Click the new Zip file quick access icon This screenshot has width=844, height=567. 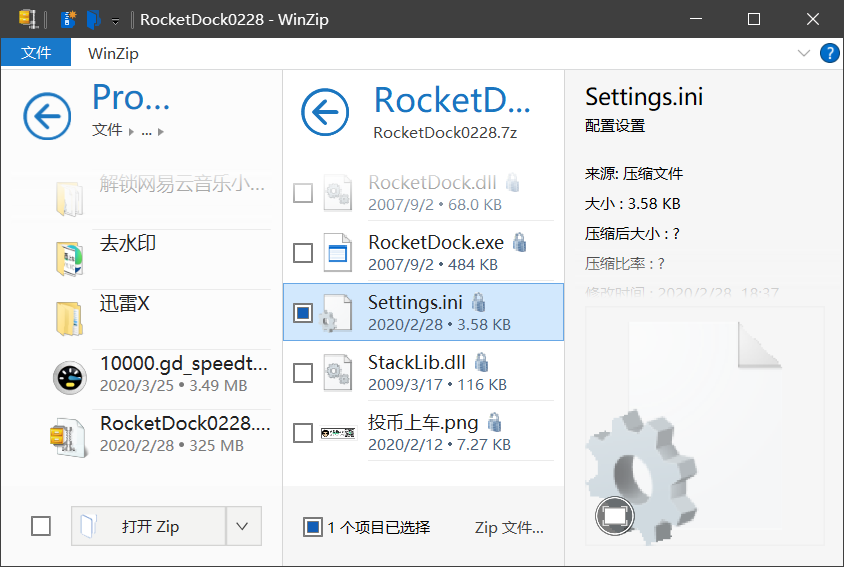point(68,19)
